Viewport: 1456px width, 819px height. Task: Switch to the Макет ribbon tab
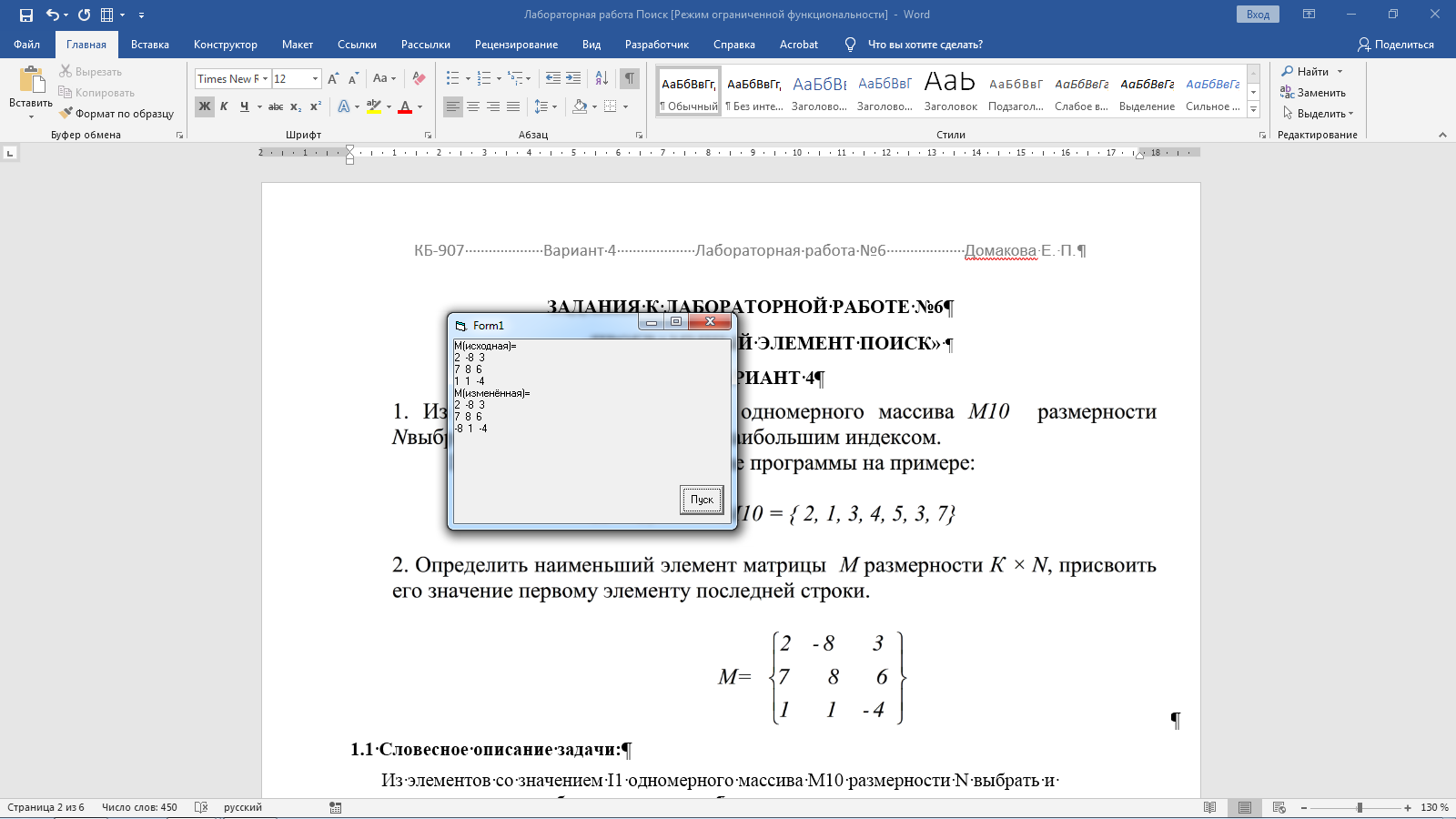298,44
